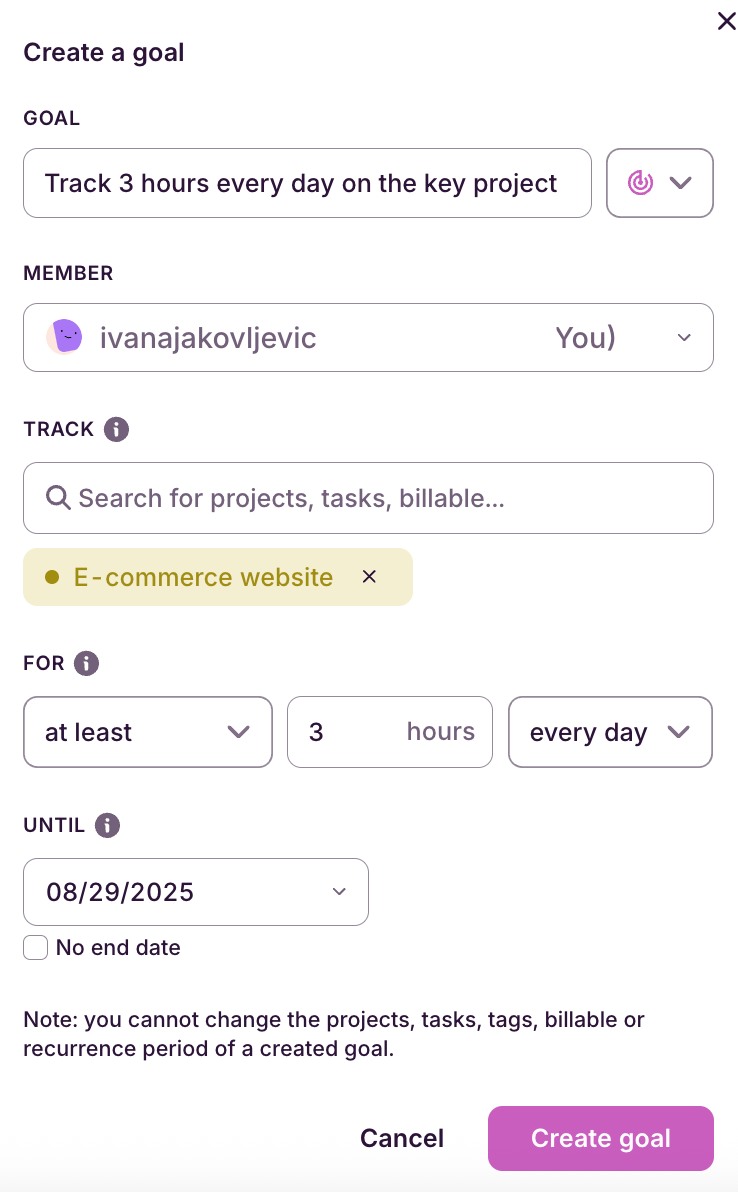The height and width of the screenshot is (1192, 738).
Task: Enable the No end date checkbox
Action: pyautogui.click(x=36, y=948)
